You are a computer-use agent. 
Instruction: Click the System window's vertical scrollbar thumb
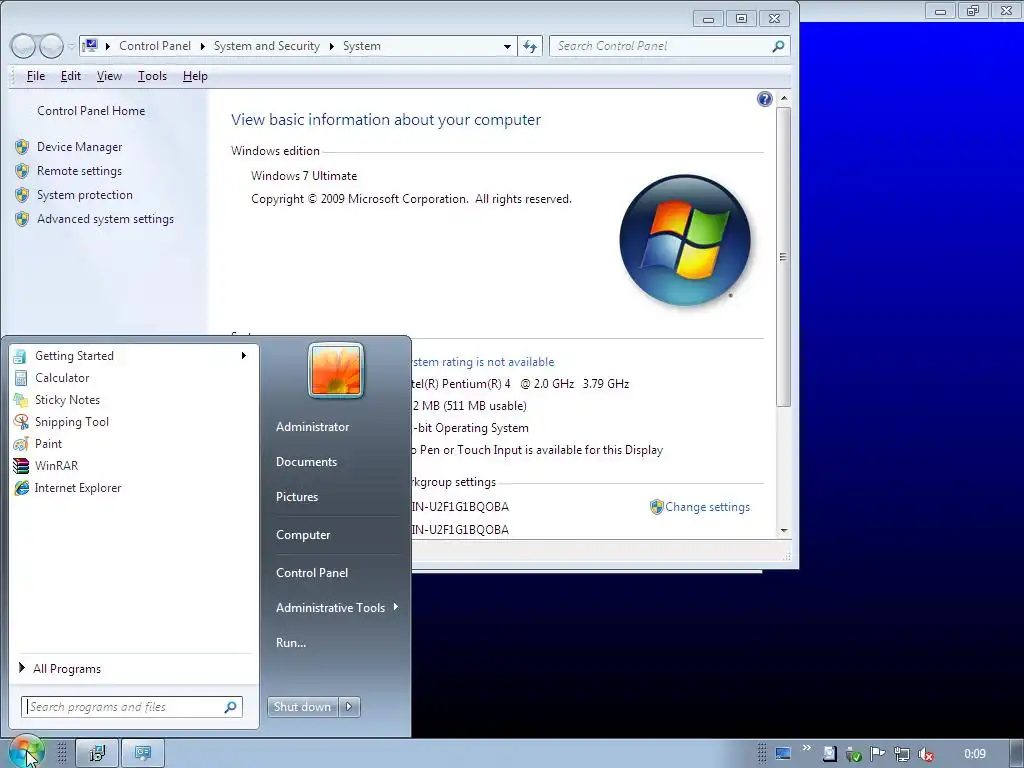point(784,257)
